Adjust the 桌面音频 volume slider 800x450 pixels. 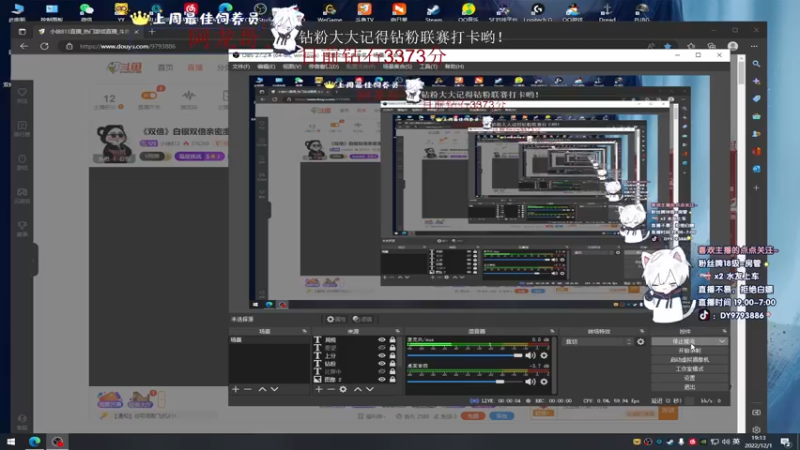pyautogui.click(x=465, y=381)
